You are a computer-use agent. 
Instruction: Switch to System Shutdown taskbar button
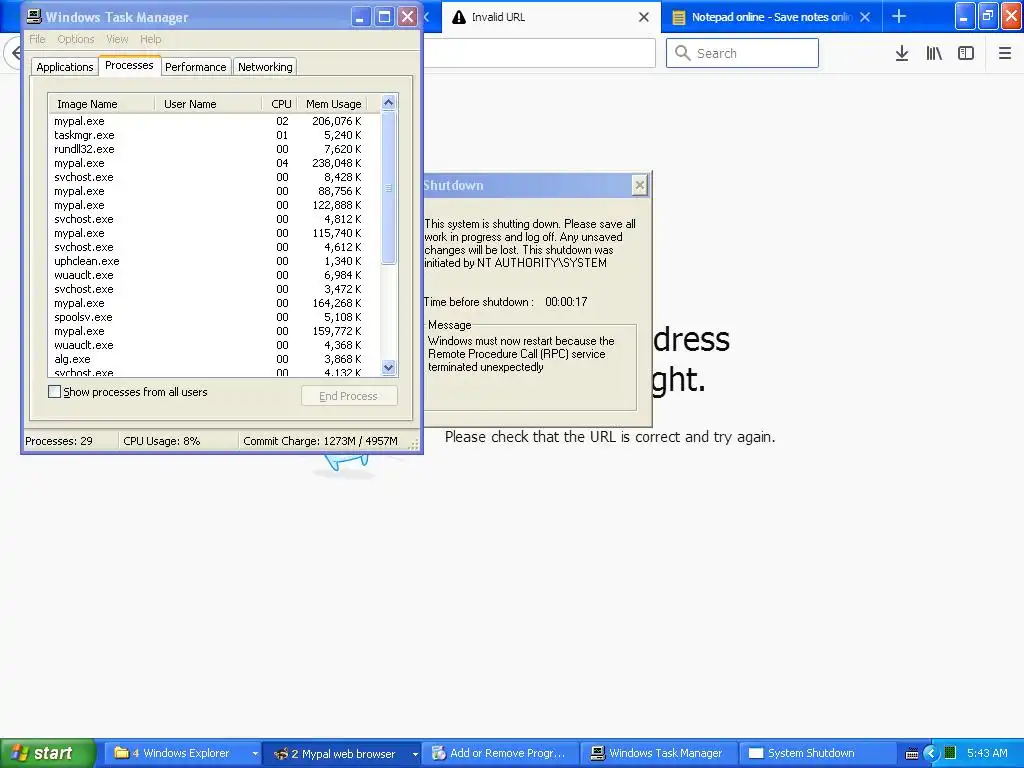click(816, 753)
